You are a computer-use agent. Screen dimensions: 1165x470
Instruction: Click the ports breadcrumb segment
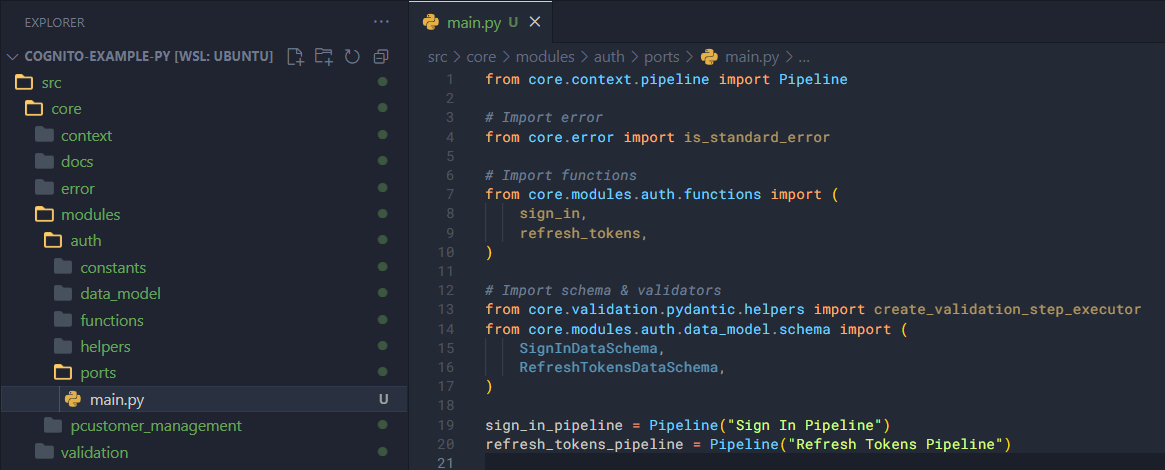pos(661,57)
